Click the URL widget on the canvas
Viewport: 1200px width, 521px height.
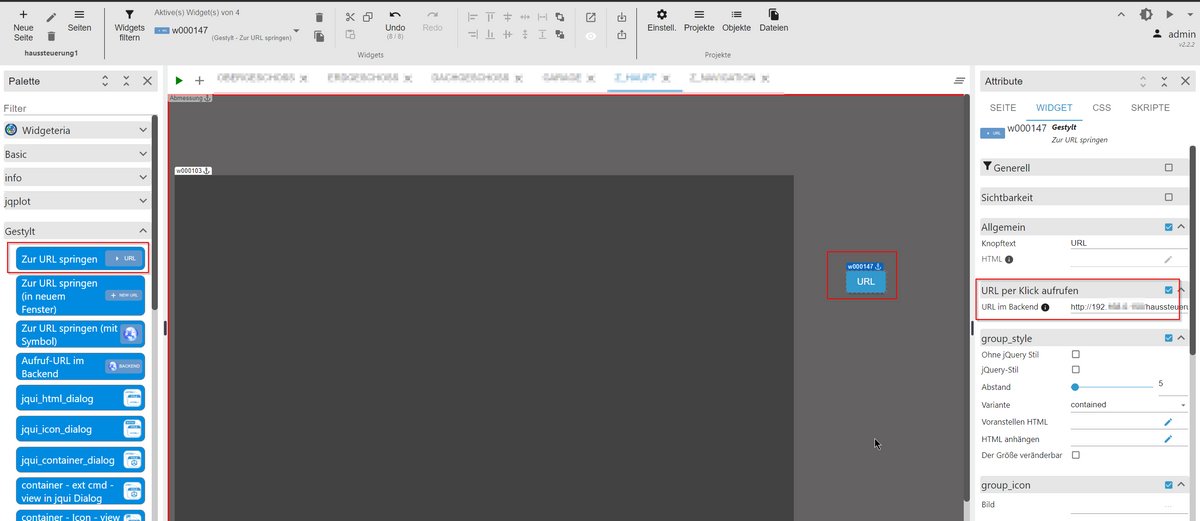[x=866, y=281]
